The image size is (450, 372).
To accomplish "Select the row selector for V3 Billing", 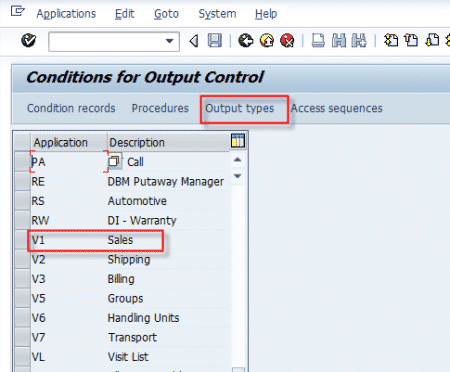I will 22,279.
